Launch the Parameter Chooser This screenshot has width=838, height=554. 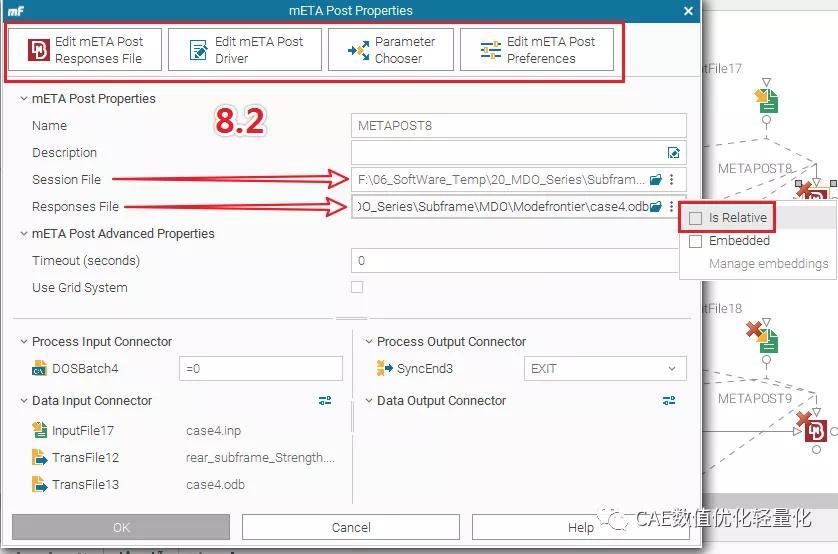(391, 50)
